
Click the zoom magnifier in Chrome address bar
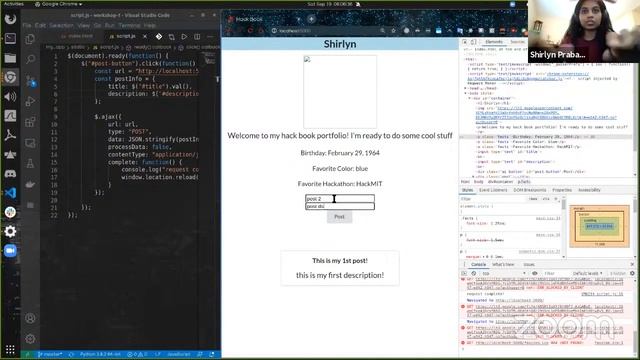click(x=382, y=31)
